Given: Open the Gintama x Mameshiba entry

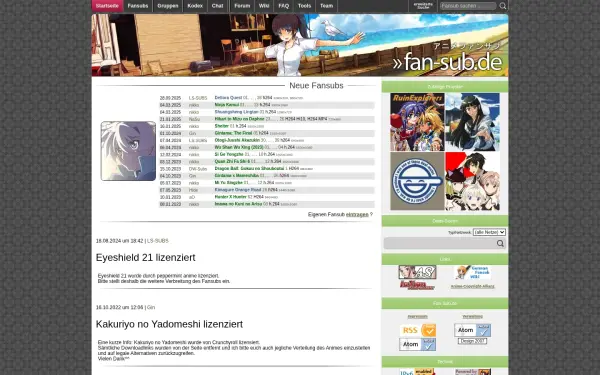Looking at the screenshot, I should click(236, 176).
